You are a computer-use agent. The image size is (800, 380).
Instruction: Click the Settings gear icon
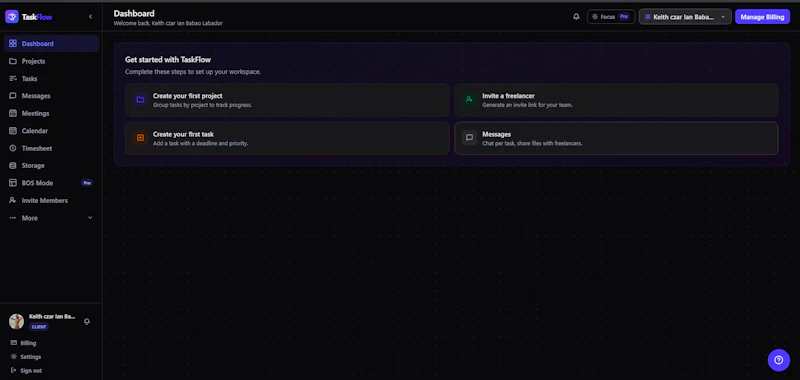[x=14, y=357]
